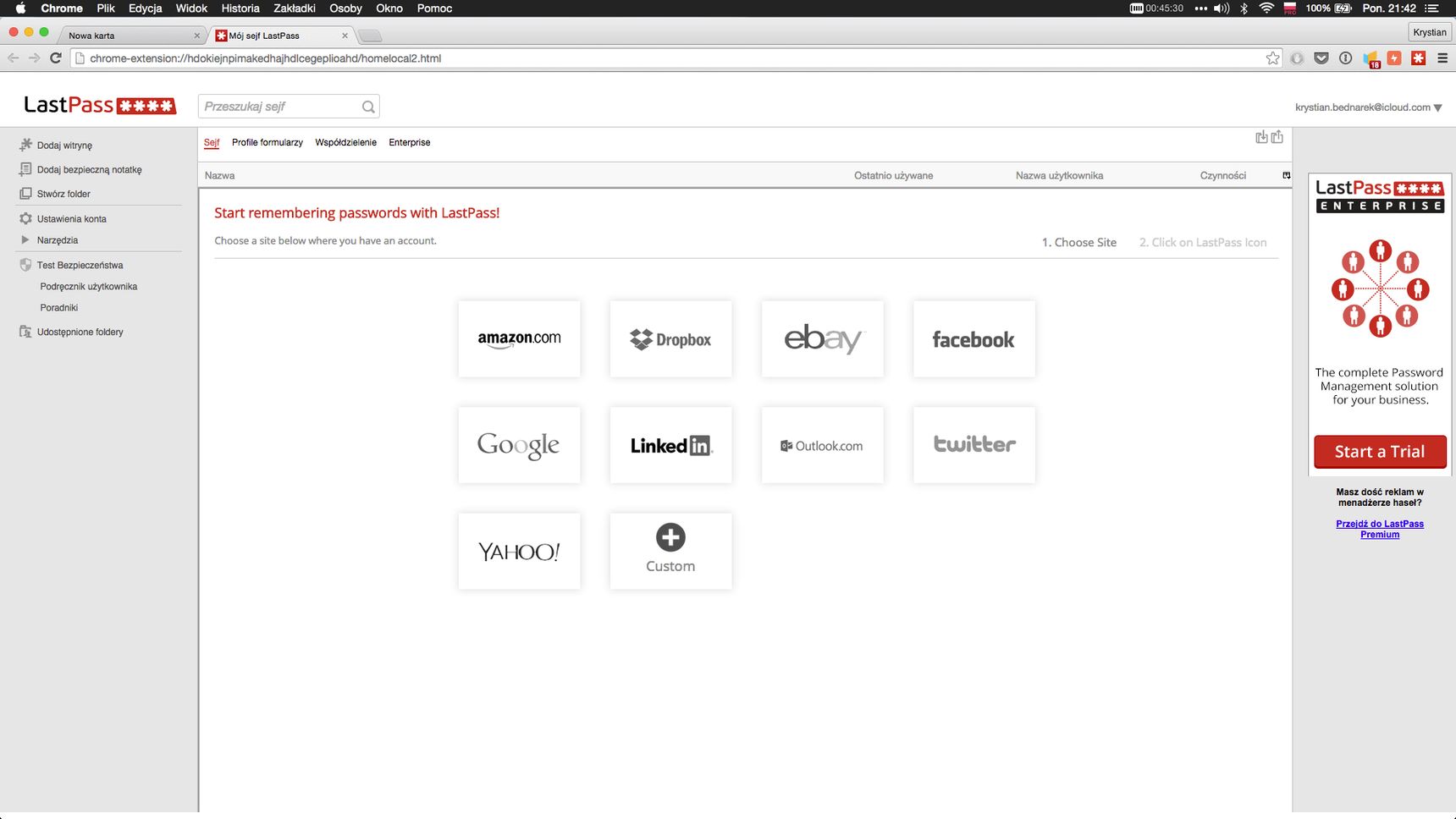The height and width of the screenshot is (819, 1456).
Task: Choose the ebay site tile
Action: click(822, 339)
